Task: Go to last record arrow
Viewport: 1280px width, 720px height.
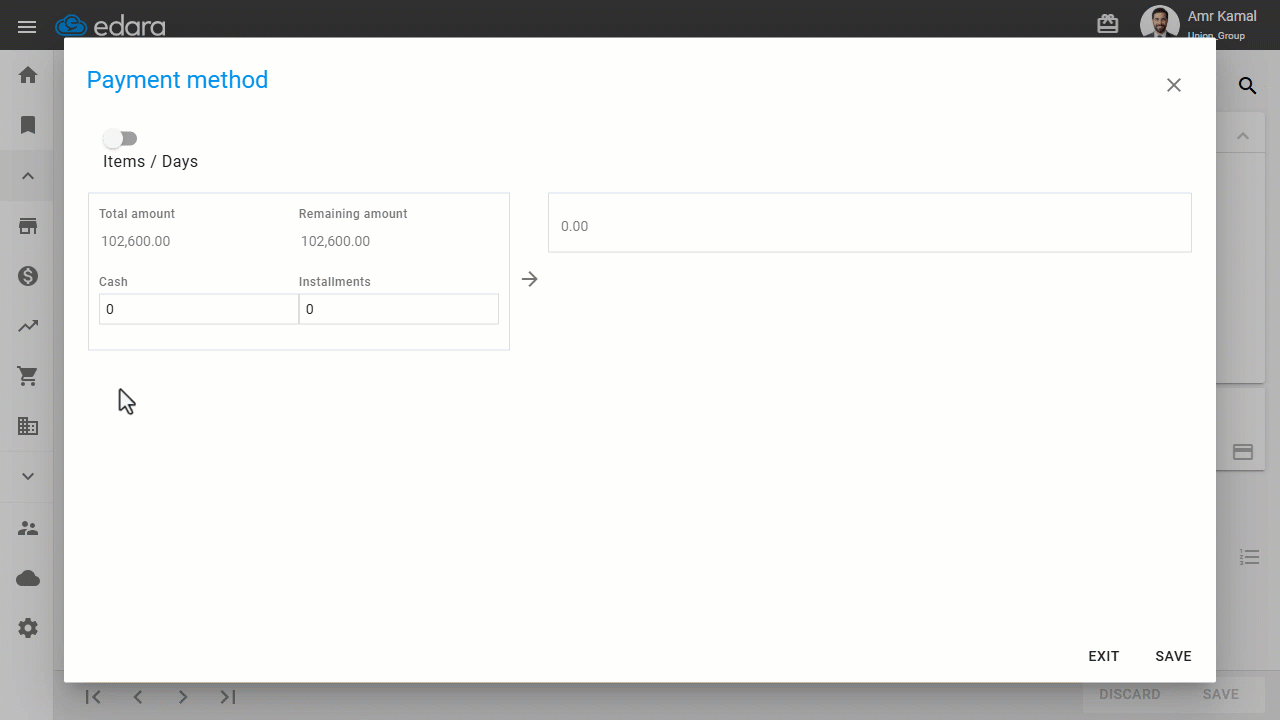Action: [228, 697]
